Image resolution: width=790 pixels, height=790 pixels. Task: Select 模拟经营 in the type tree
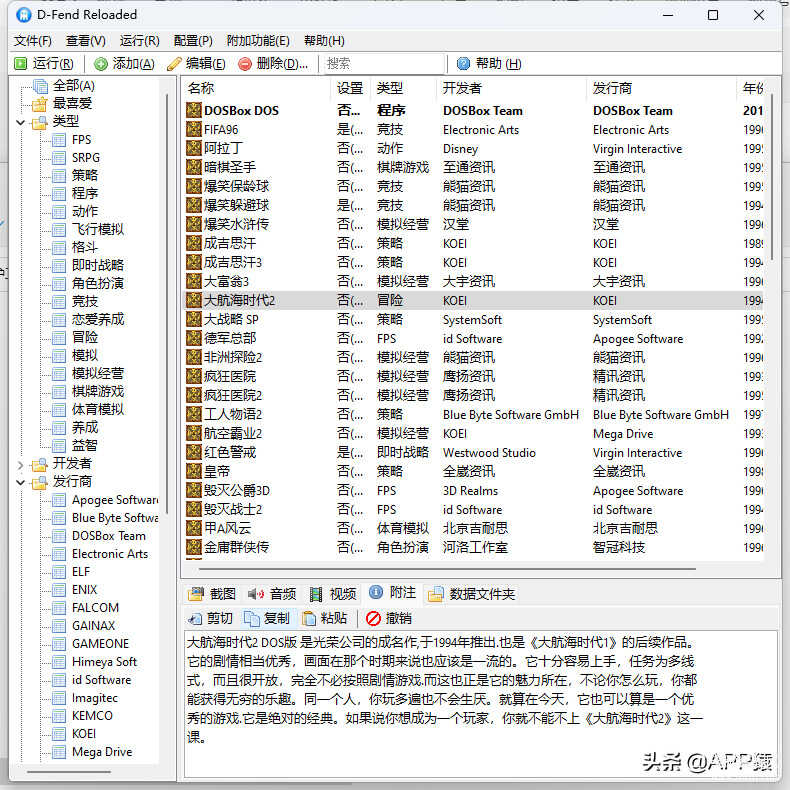tap(98, 373)
